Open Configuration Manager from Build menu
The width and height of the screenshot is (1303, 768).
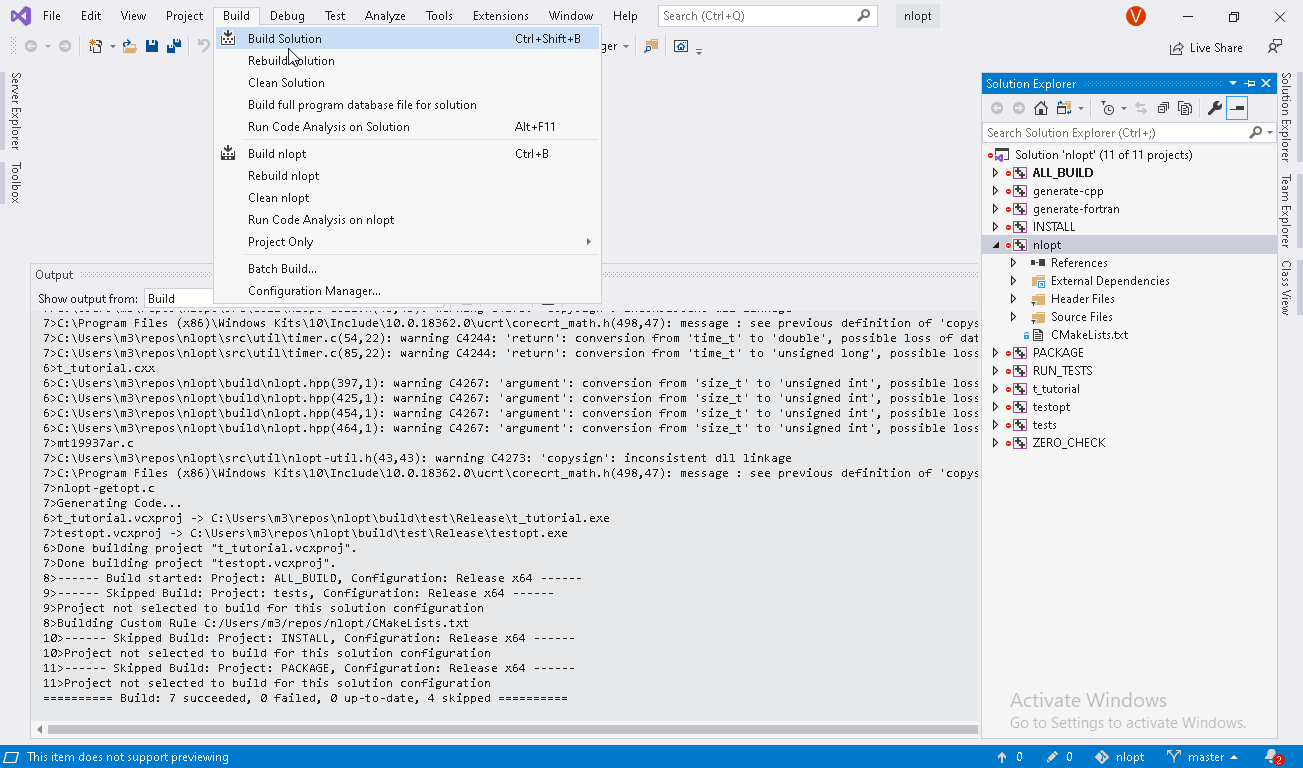click(406, 291)
